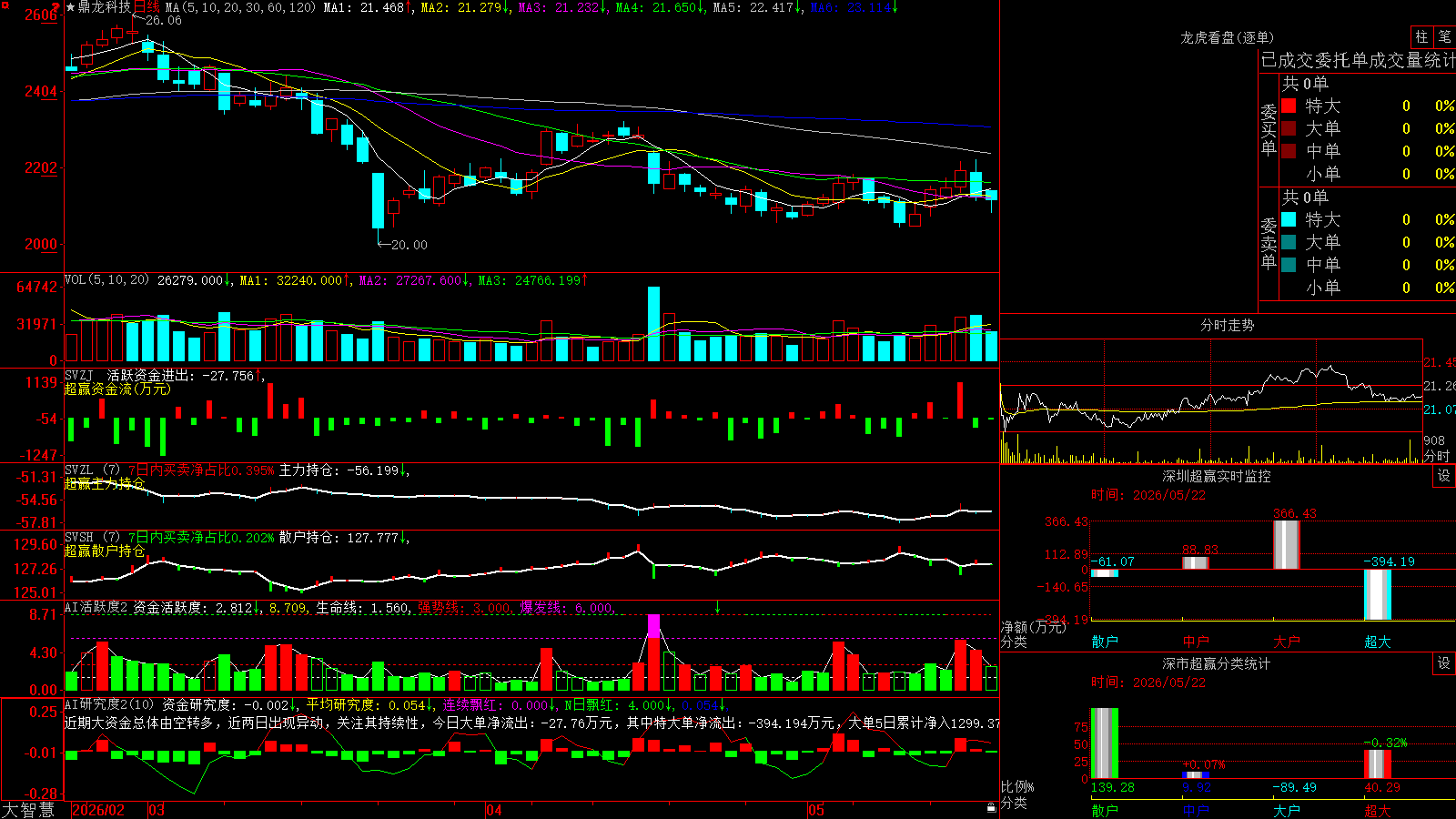Click the 龙虎看盘(逐单) panel title

[1228, 37]
